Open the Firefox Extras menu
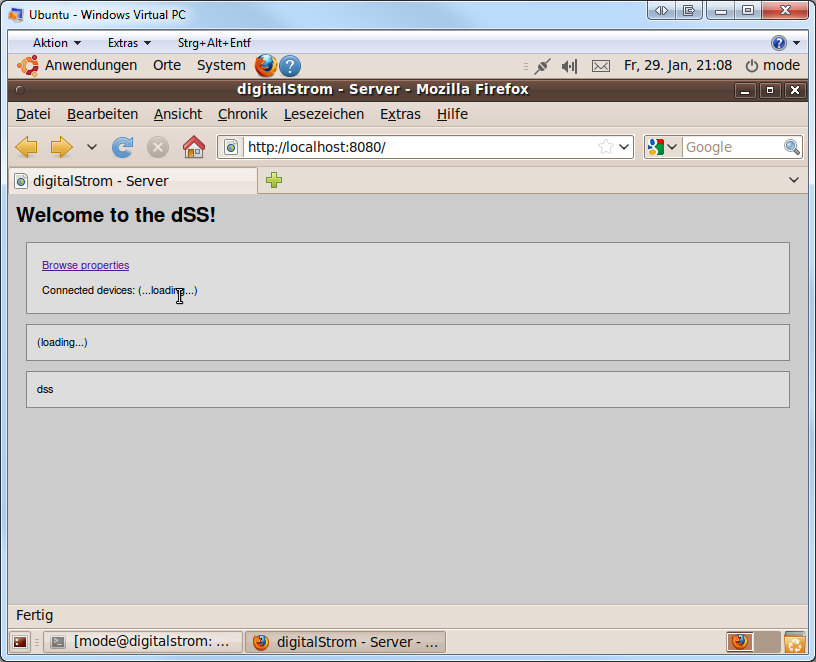 [x=400, y=114]
